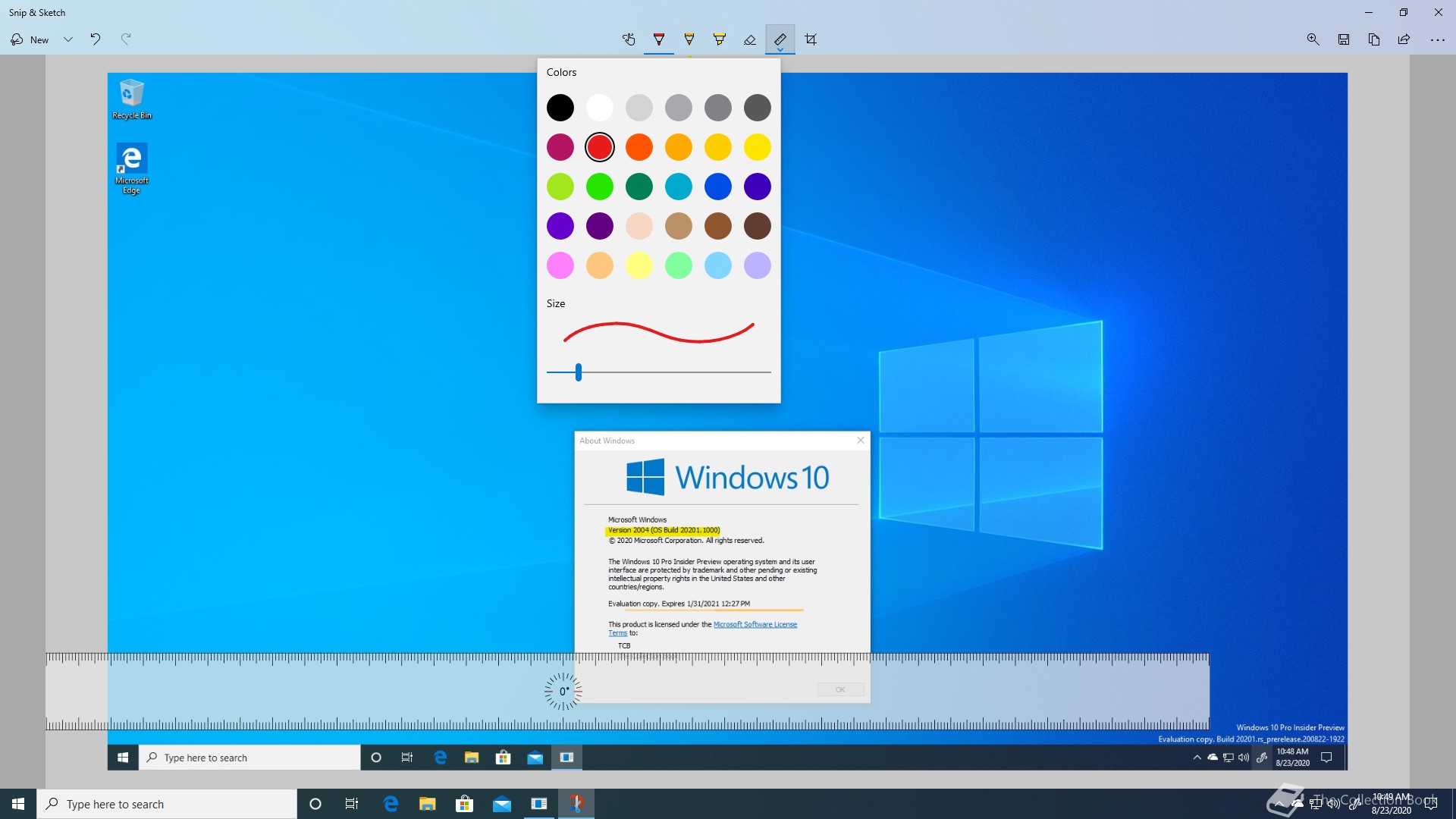
Task: Create a New snip
Action: pyautogui.click(x=30, y=39)
